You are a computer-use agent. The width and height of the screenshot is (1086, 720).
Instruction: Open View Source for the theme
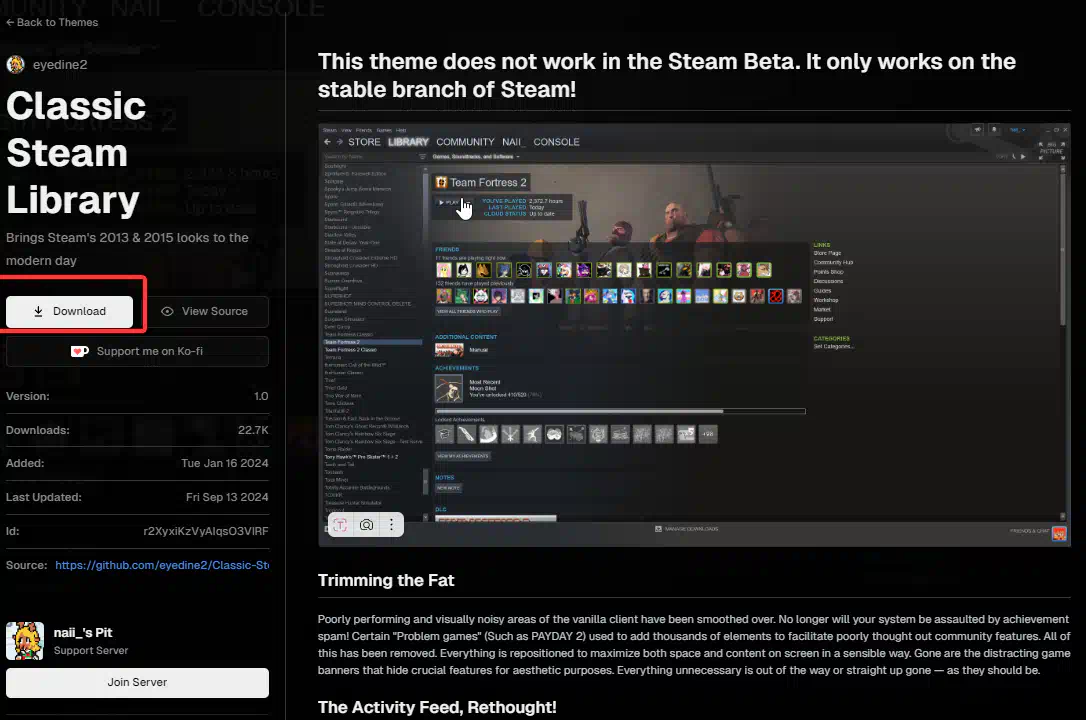[x=205, y=312]
